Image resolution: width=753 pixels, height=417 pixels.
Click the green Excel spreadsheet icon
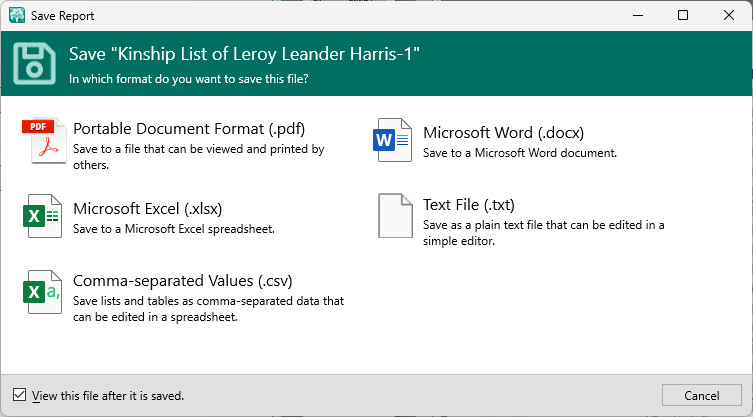[x=43, y=216]
